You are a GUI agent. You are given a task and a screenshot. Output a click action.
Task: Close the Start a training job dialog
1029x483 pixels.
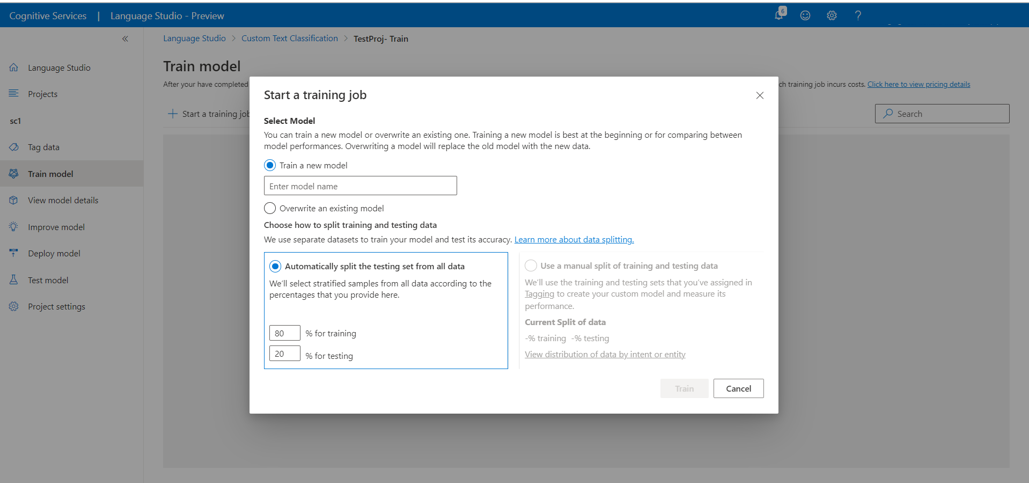point(760,95)
